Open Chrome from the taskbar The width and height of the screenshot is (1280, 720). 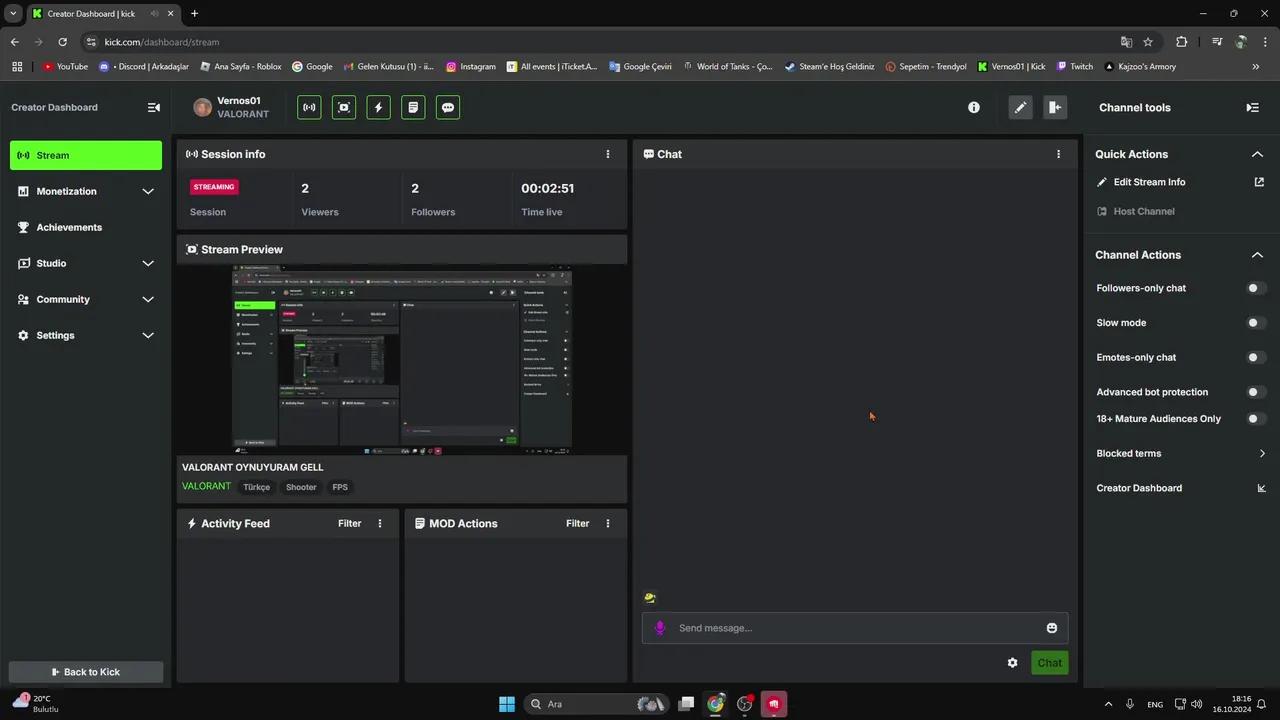coord(716,704)
